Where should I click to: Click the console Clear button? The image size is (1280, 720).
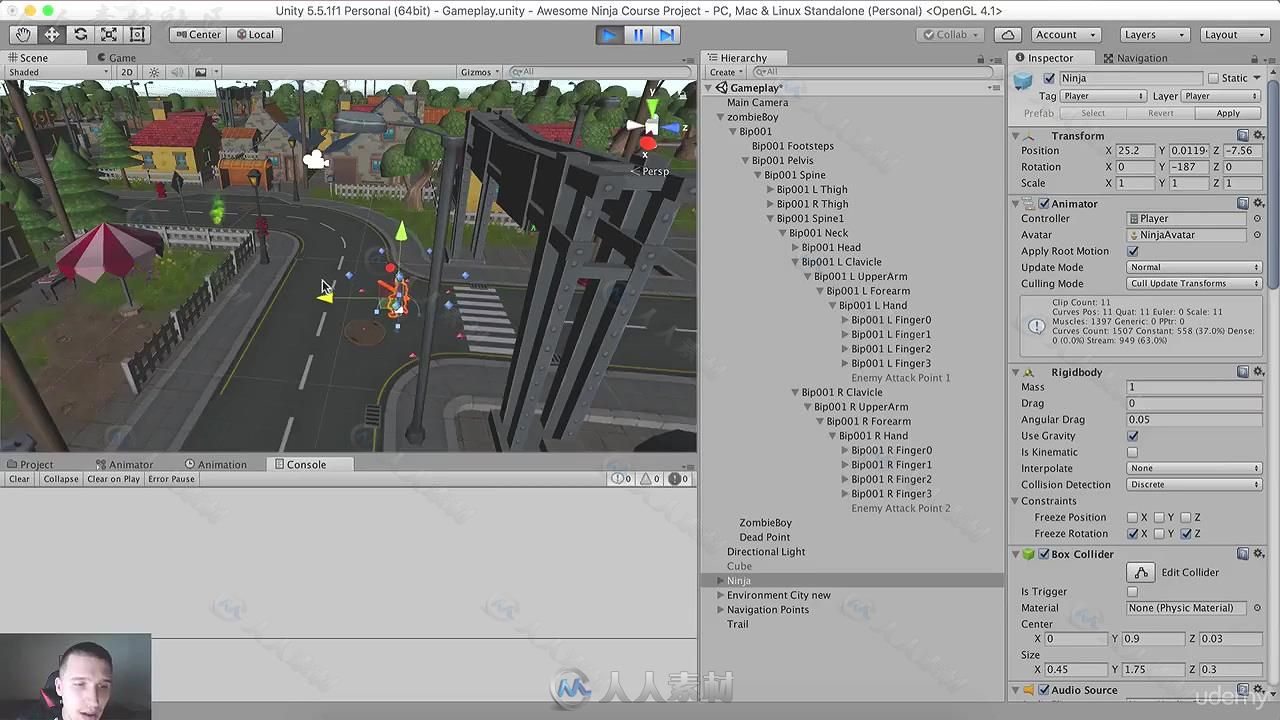pos(20,479)
